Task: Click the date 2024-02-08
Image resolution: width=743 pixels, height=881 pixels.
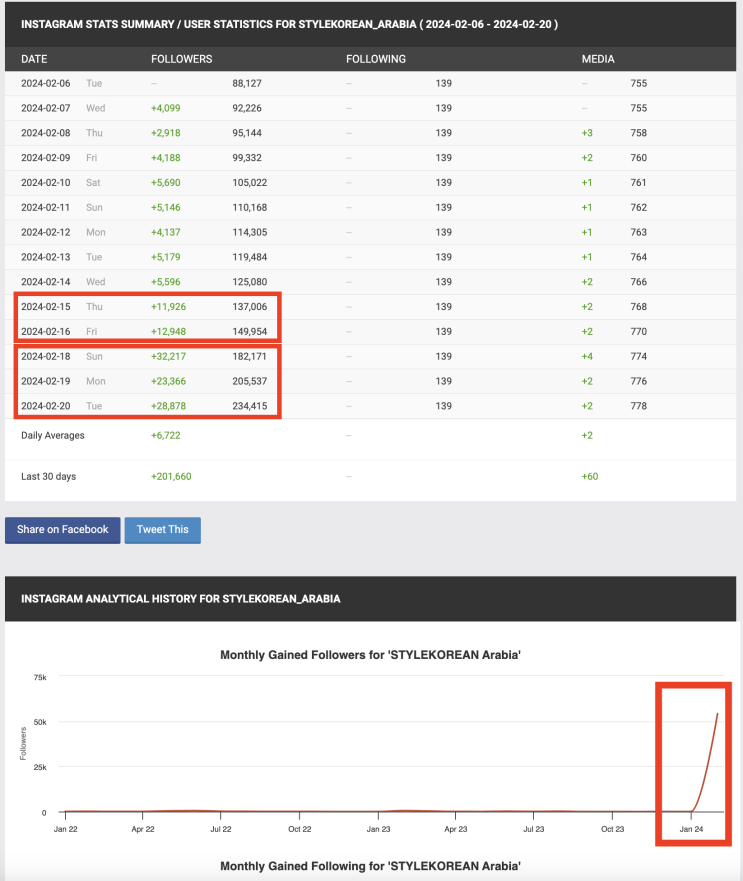Action: coord(46,133)
